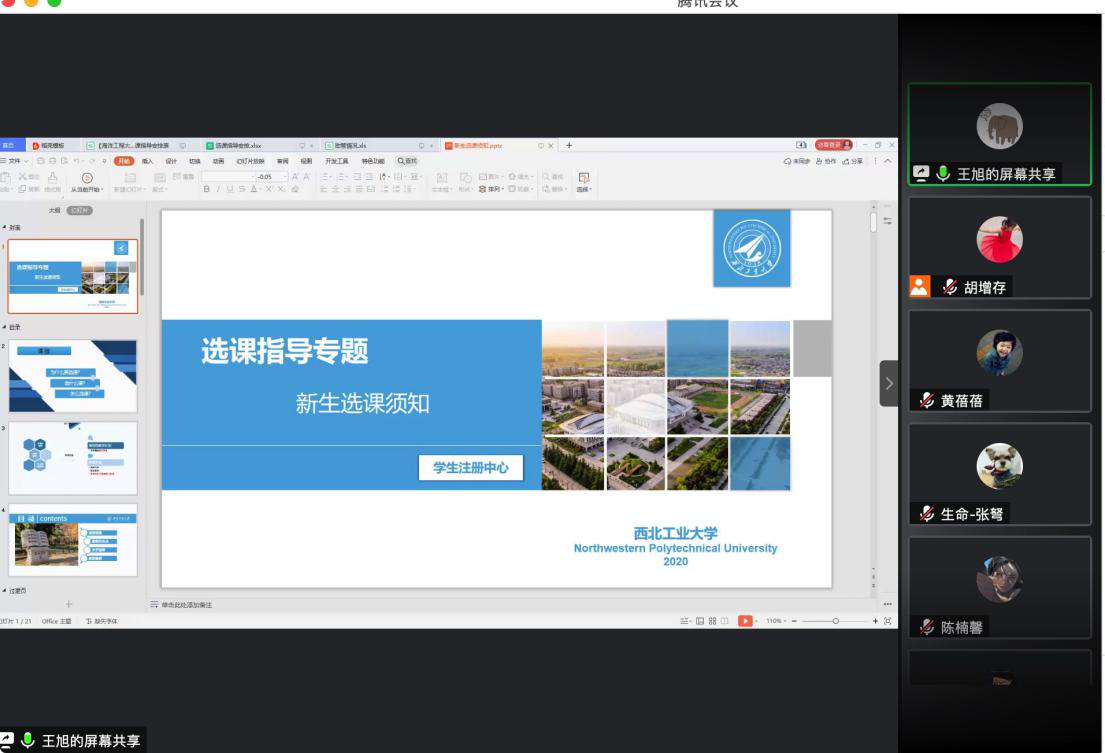Image resolution: width=1105 pixels, height=753 pixels.
Task: Expand the hidden participant panel side arrow
Action: point(888,383)
